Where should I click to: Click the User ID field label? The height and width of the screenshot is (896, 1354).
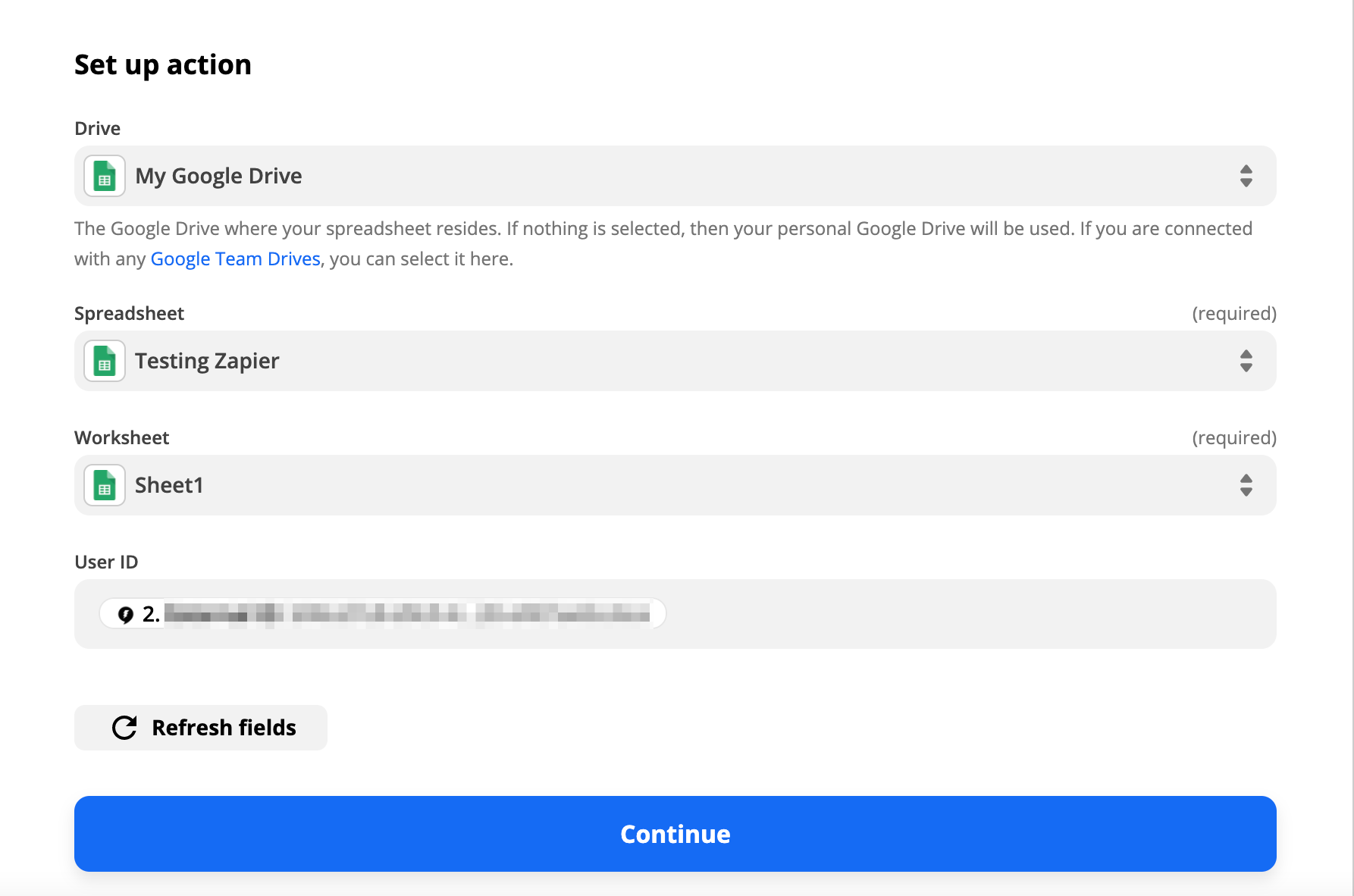coord(106,562)
